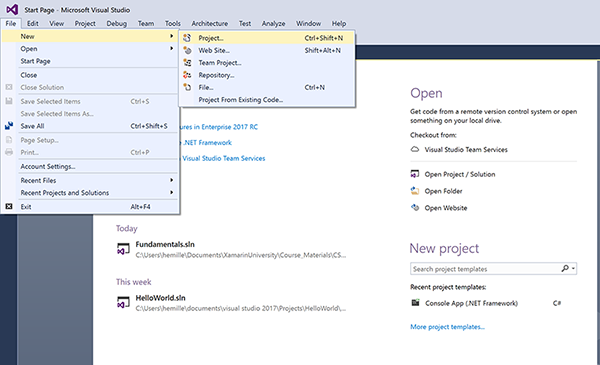The image size is (600, 365).
Task: Click the HelloWorld.sln solution icon
Action: [123, 302]
